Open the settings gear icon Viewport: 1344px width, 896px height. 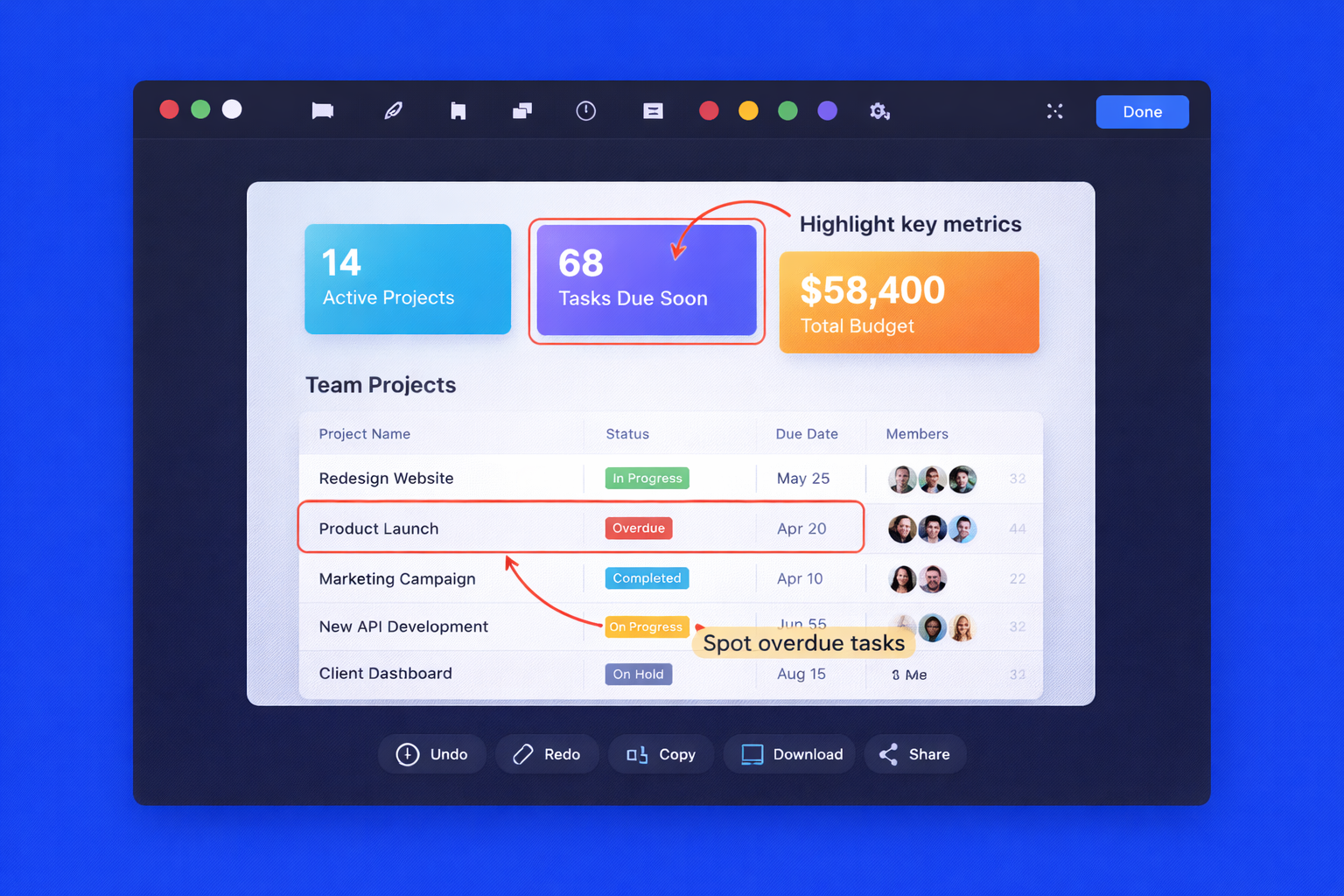(x=879, y=111)
